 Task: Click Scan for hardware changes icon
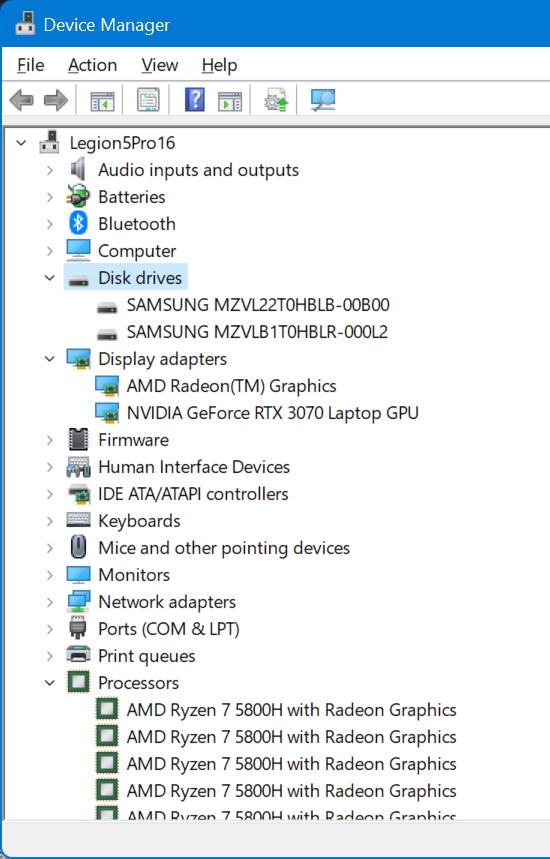323,100
